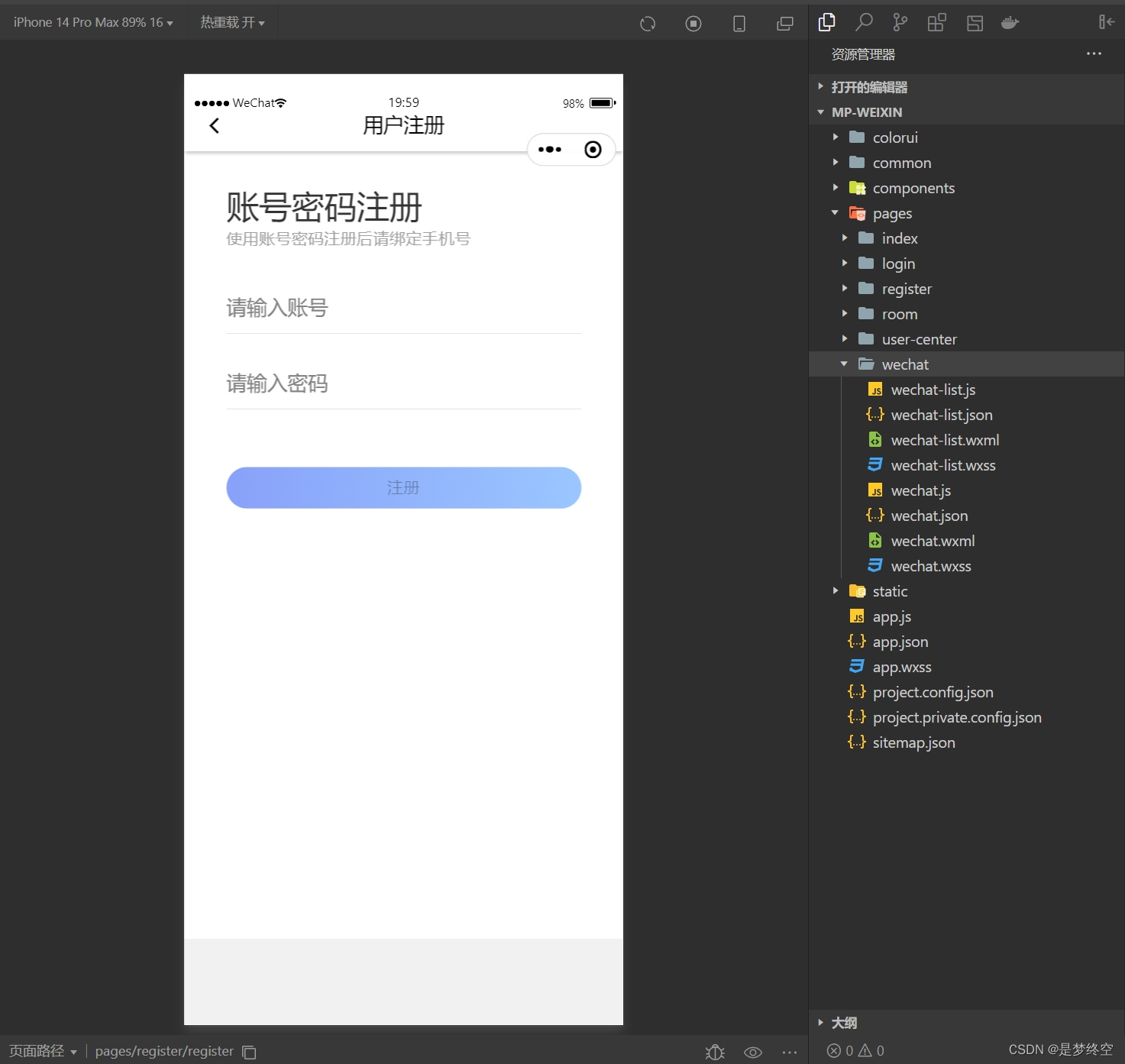Toggle the eye preview icon in bottom bar

point(753,1052)
